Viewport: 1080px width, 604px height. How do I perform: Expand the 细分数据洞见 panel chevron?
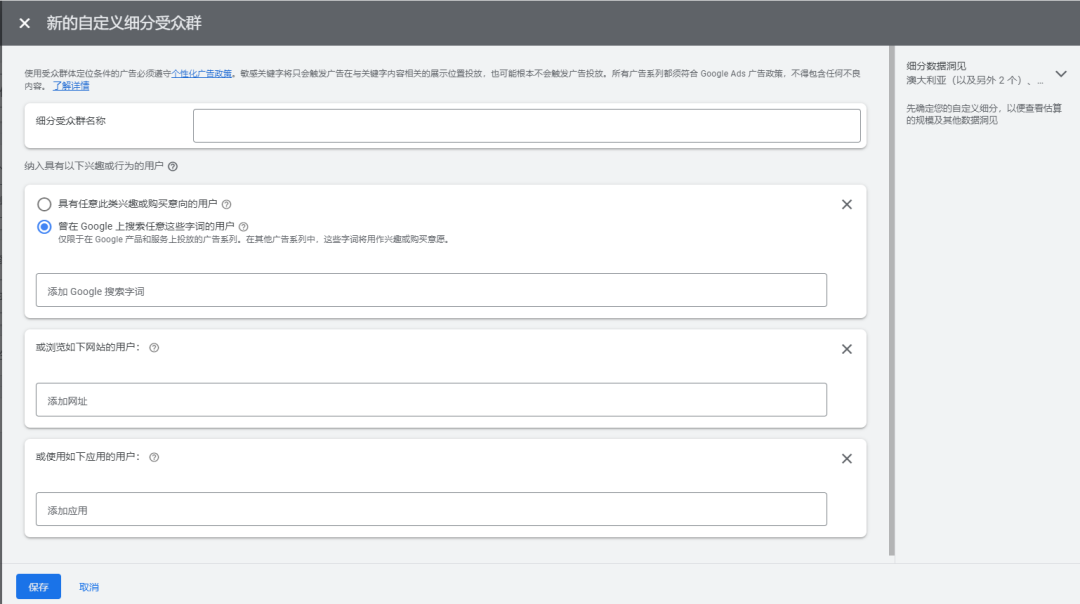click(1061, 74)
